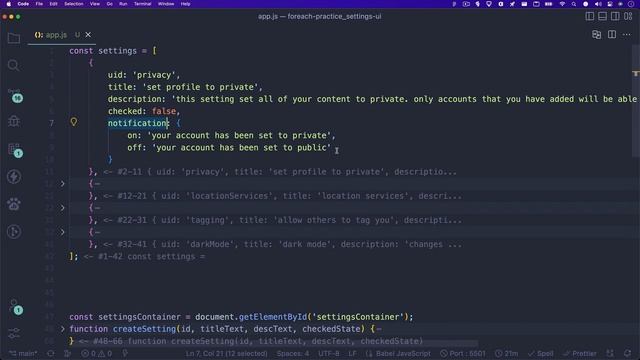
Task: Open the macOS Wi-Fi menu icon
Action: tap(562, 4)
